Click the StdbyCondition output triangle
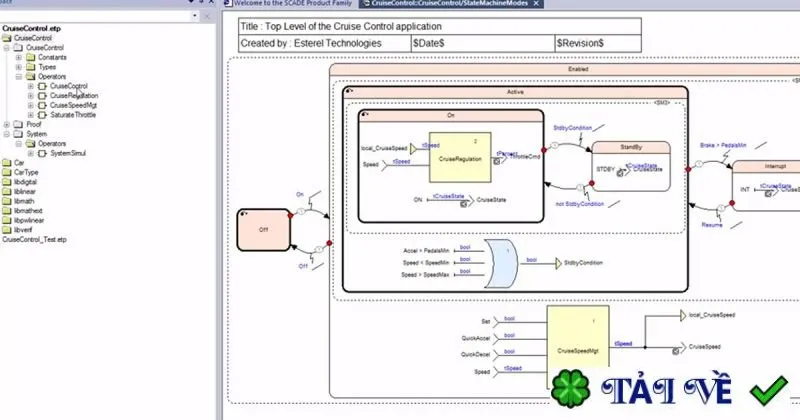Screen dimensions: 800x420 [x=558, y=263]
